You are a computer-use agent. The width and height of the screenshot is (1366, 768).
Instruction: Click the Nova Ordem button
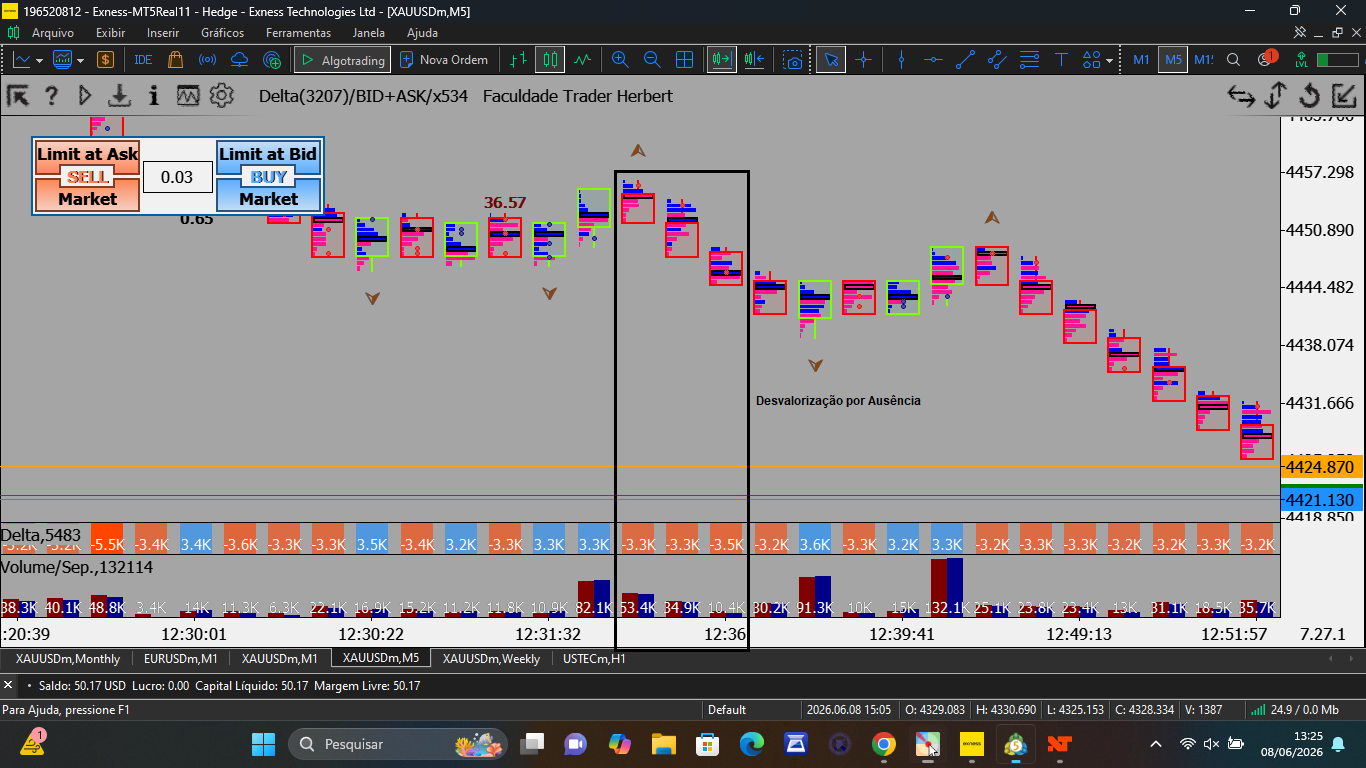[444, 60]
